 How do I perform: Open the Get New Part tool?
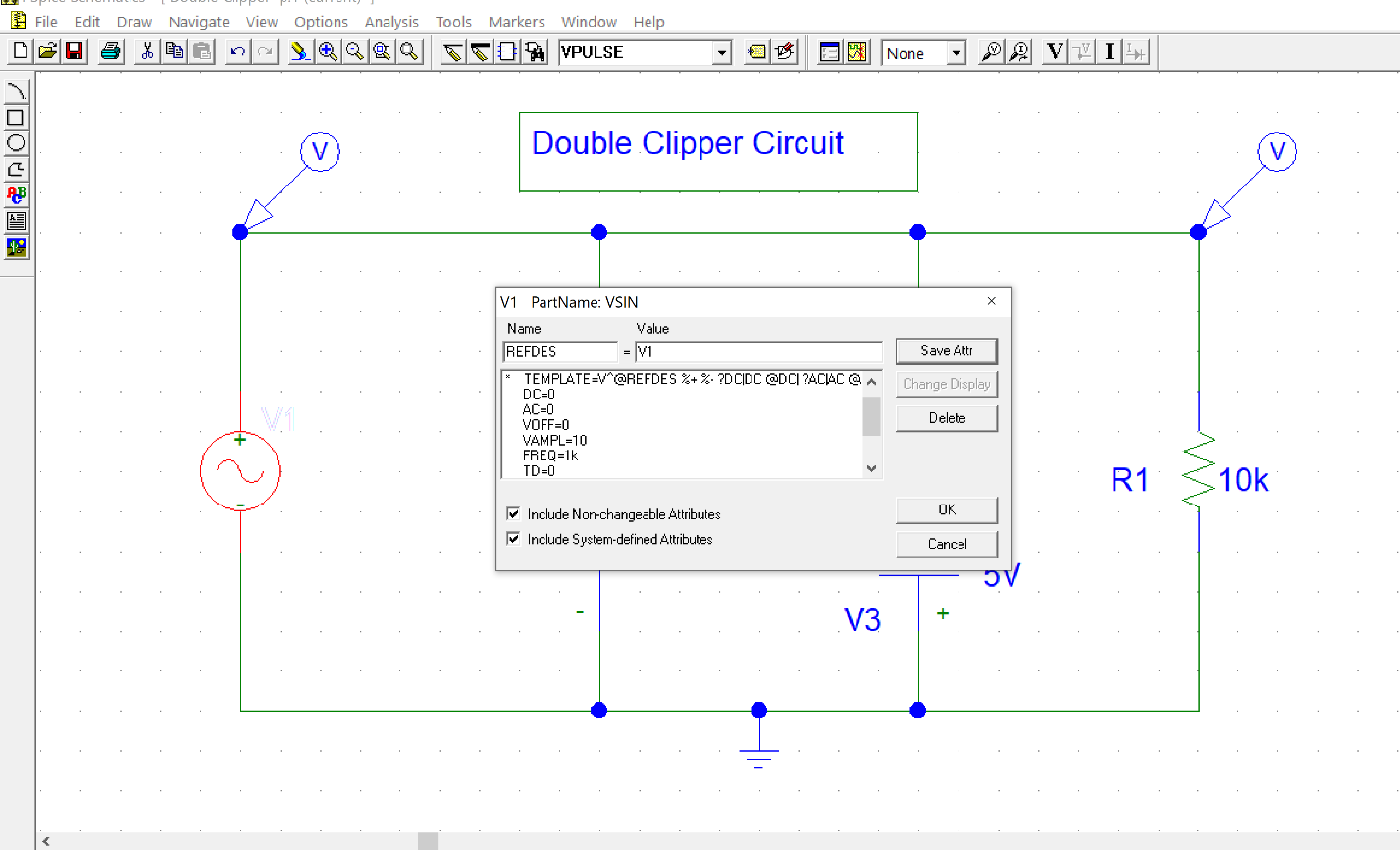coord(535,51)
